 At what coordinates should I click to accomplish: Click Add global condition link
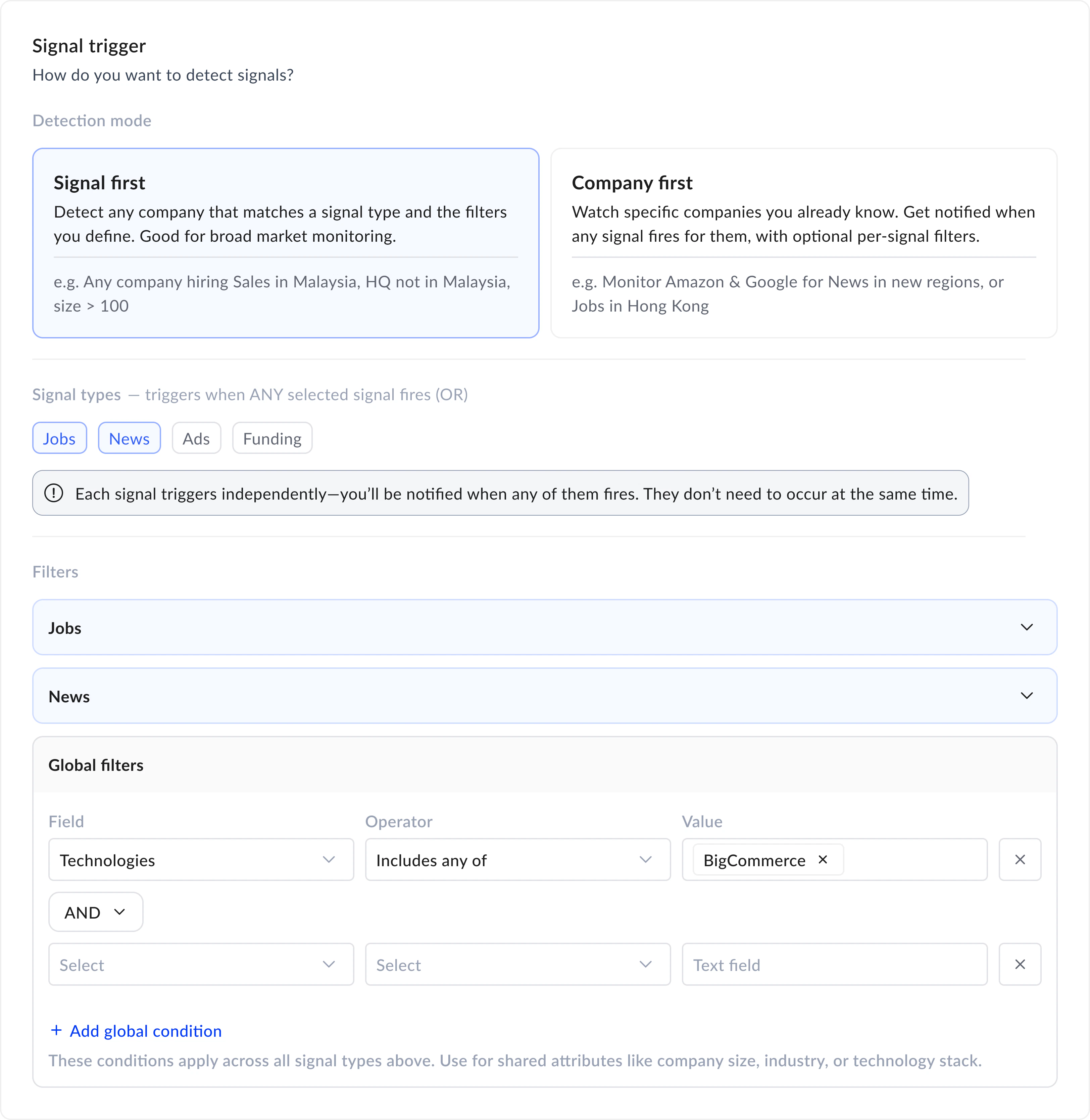(x=145, y=1031)
